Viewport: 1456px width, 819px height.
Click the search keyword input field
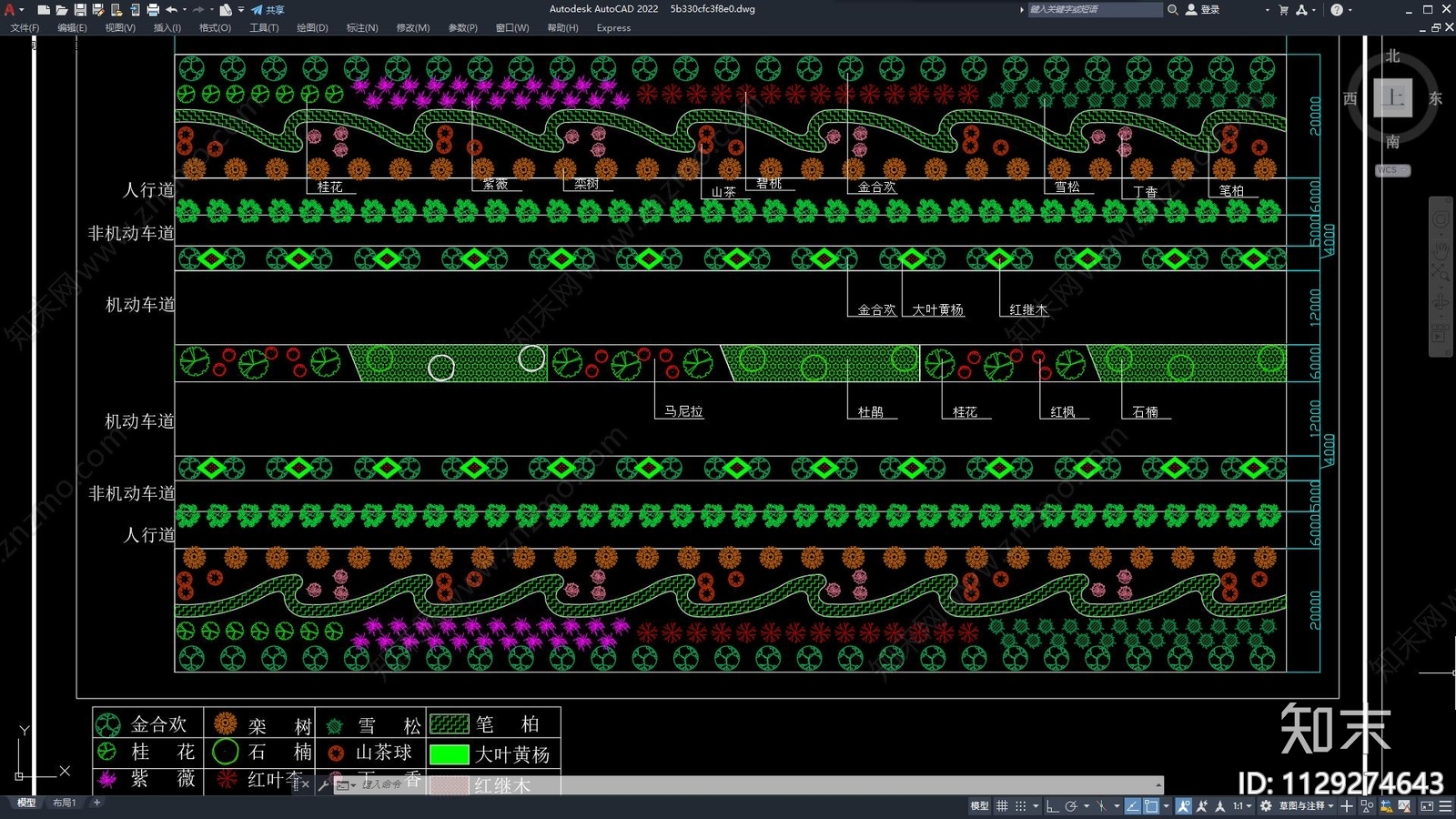point(1095,9)
